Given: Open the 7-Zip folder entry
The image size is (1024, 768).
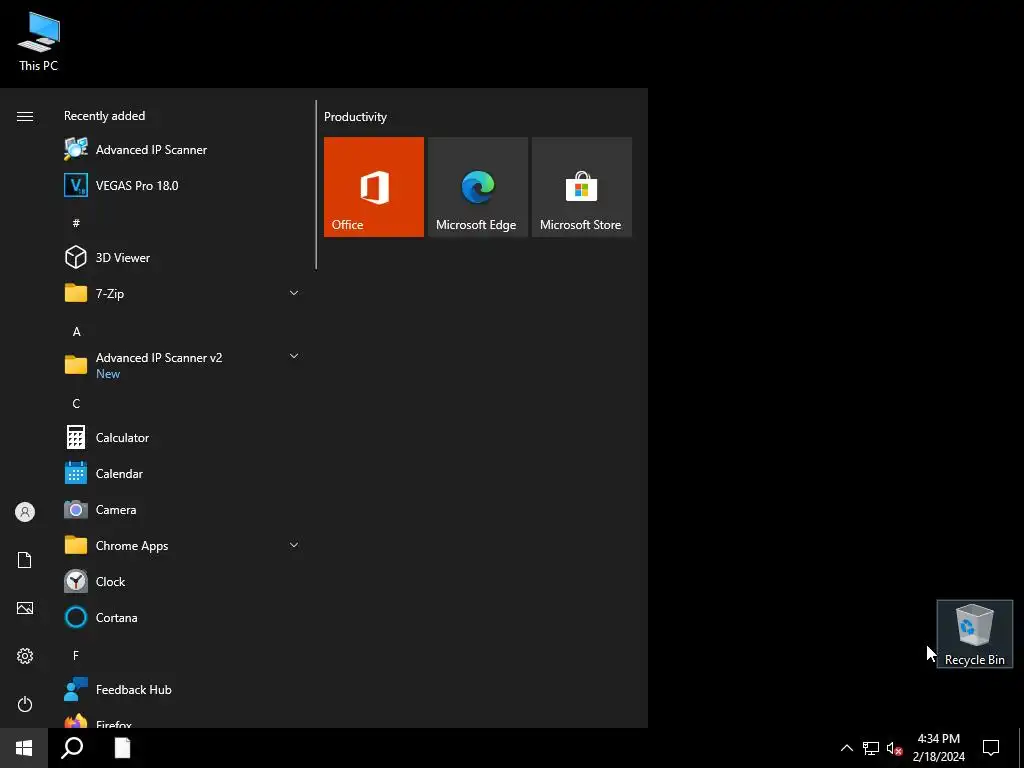Looking at the screenshot, I should (182, 293).
